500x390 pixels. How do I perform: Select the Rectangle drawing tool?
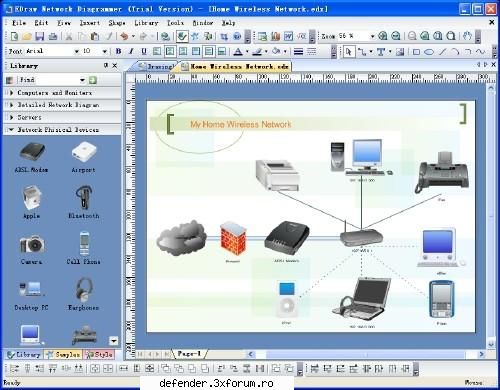(416, 52)
